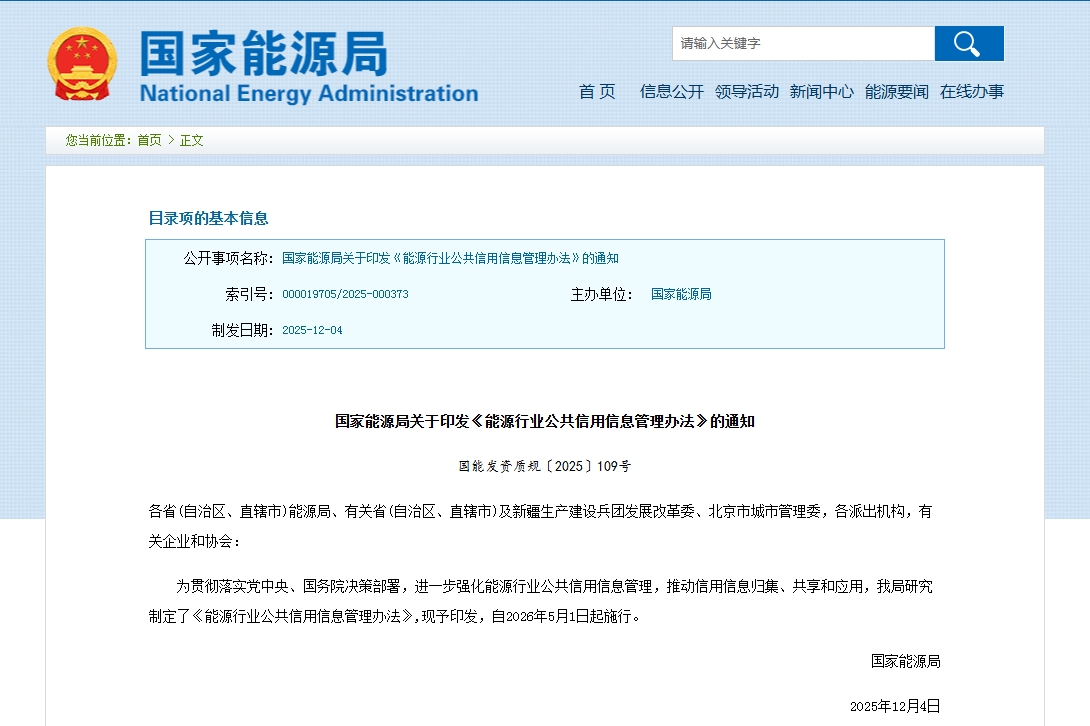Click the 公开事项名称 notice title value
1090x726 pixels.
450,258
